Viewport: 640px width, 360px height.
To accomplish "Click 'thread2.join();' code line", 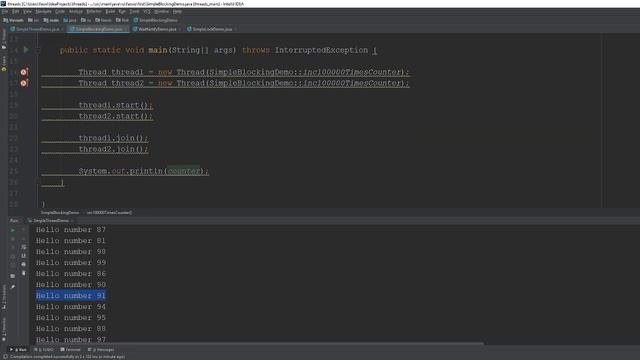I will click(x=113, y=149).
